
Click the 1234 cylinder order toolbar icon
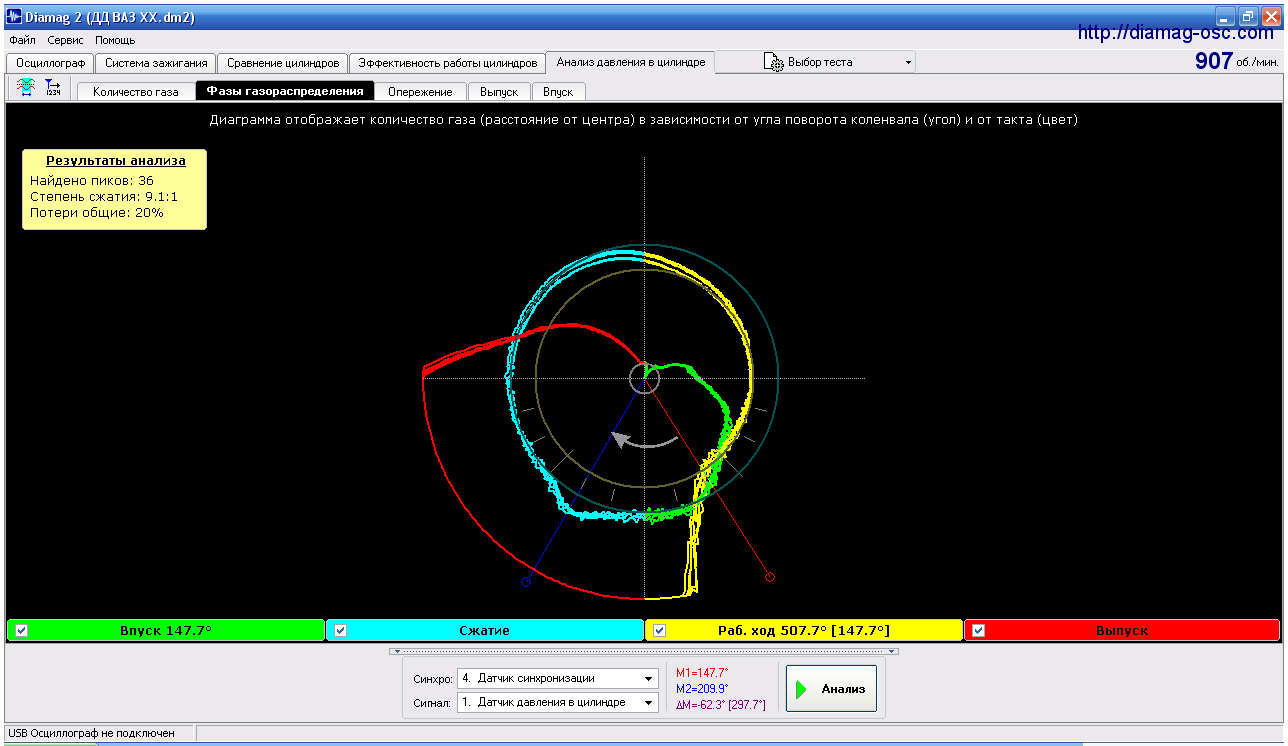pyautogui.click(x=53, y=88)
